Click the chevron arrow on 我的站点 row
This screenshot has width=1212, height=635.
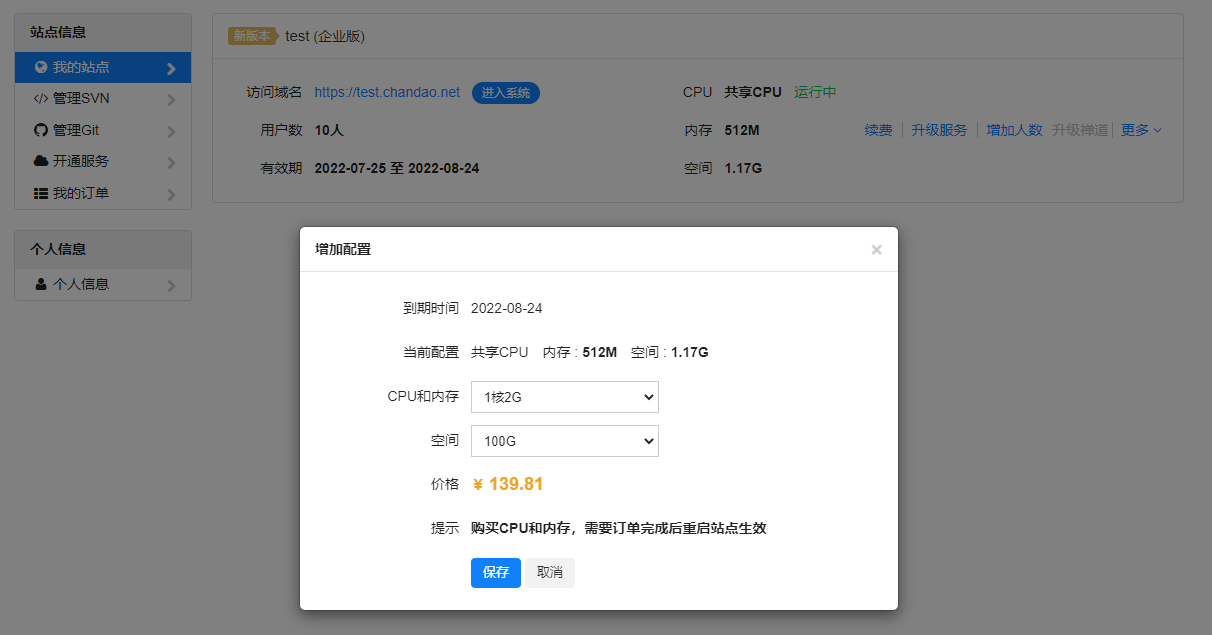[171, 69]
